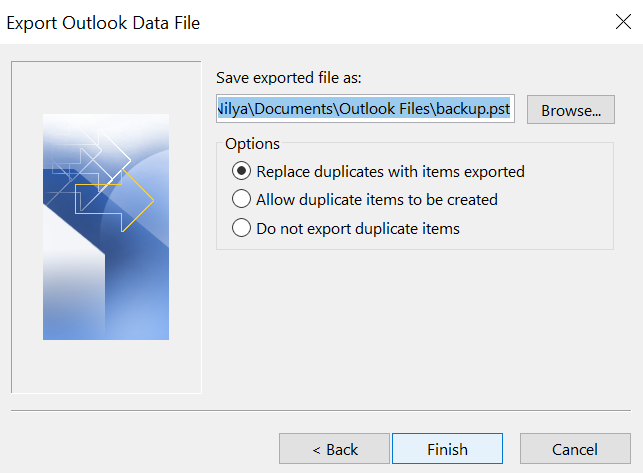Image resolution: width=643 pixels, height=473 pixels.
Task: Click the 'Do not export duplicate items' label
Action: pos(358,229)
